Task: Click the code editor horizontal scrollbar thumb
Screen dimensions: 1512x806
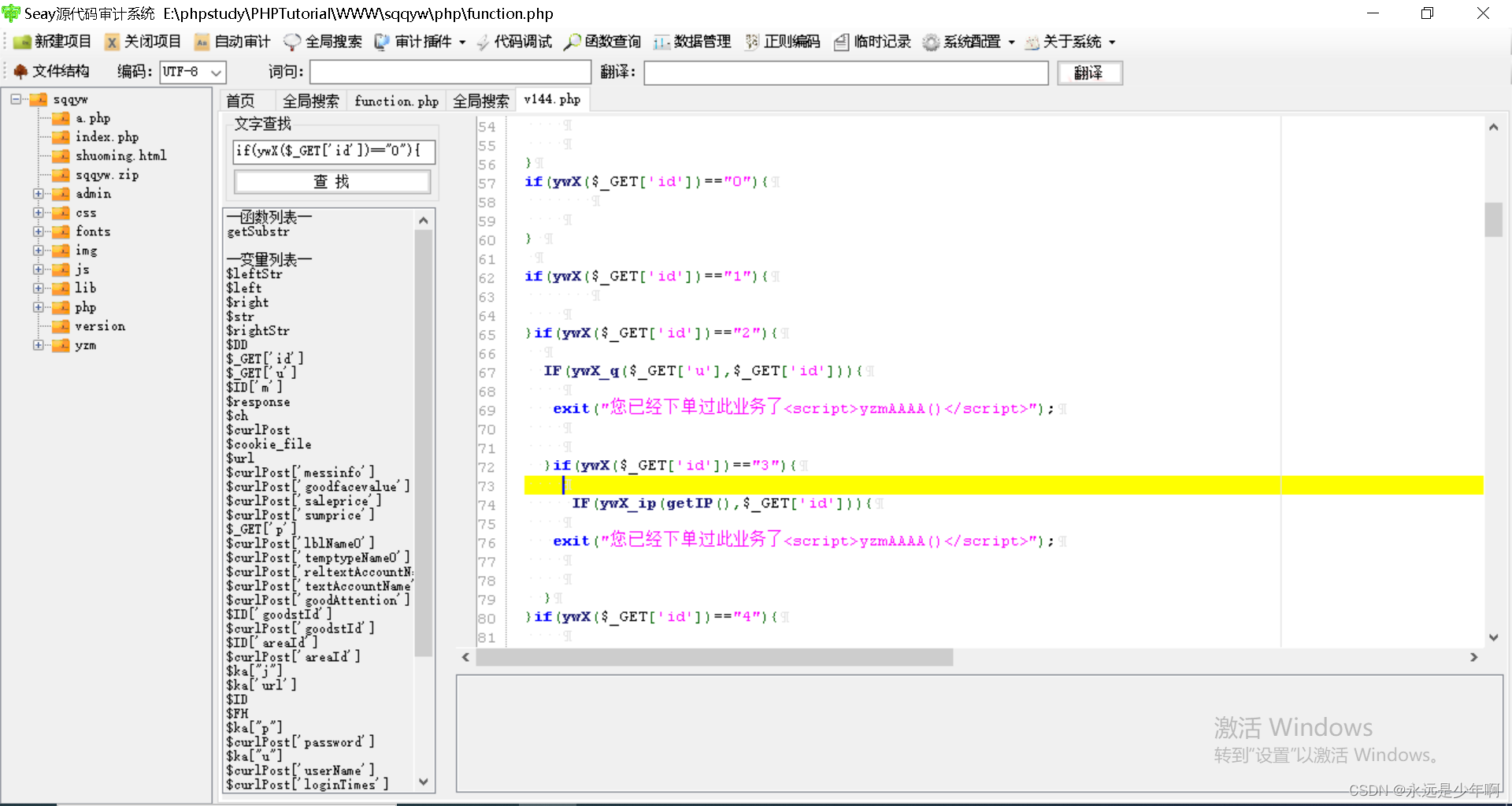Action: [714, 657]
